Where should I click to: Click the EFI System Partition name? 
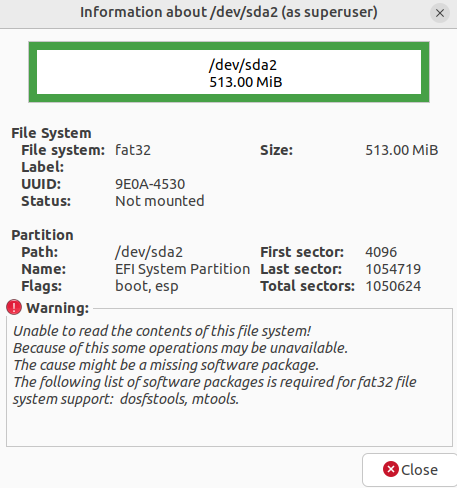[x=182, y=269]
